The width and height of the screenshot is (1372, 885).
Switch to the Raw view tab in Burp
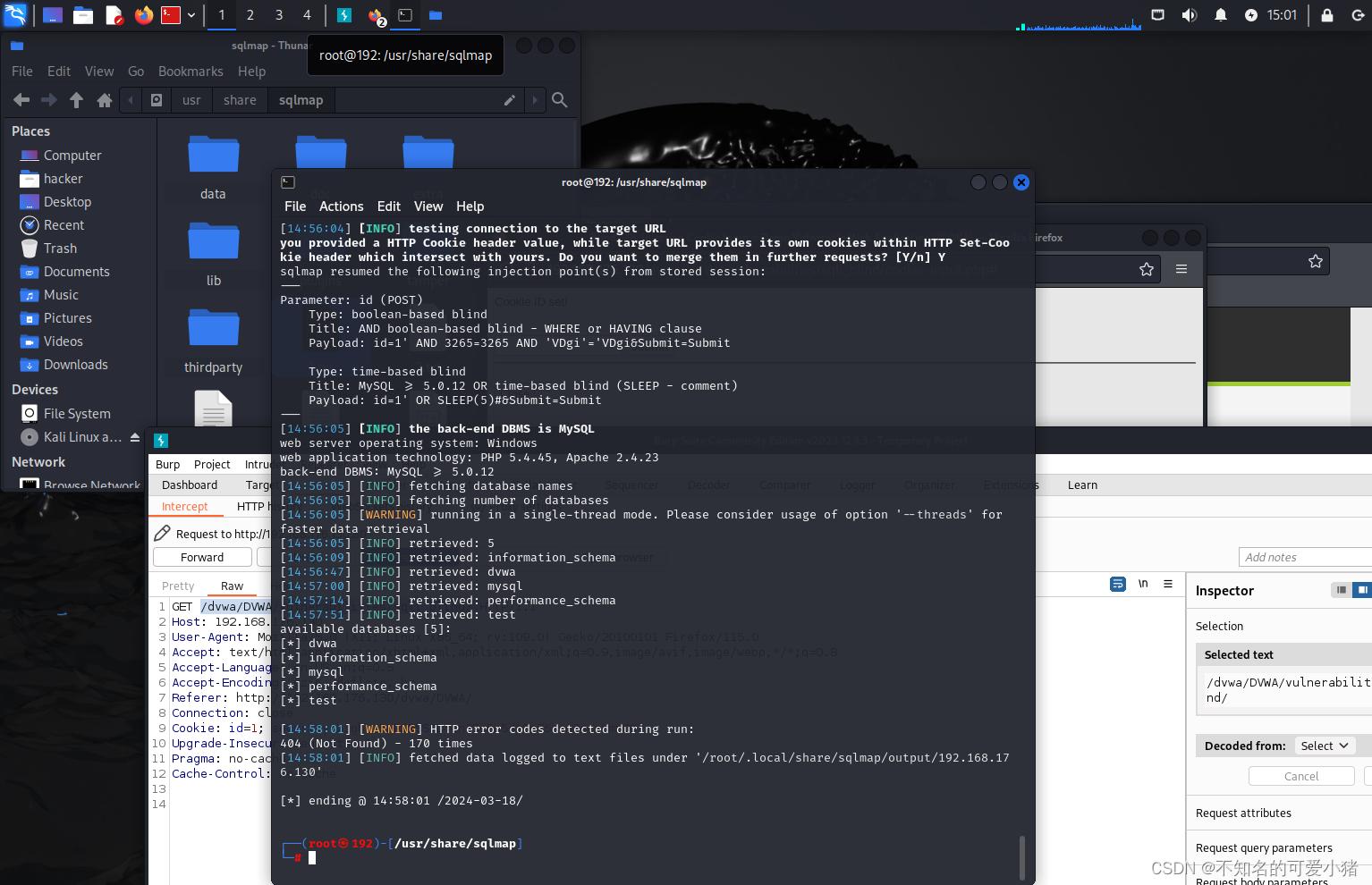pyautogui.click(x=232, y=586)
